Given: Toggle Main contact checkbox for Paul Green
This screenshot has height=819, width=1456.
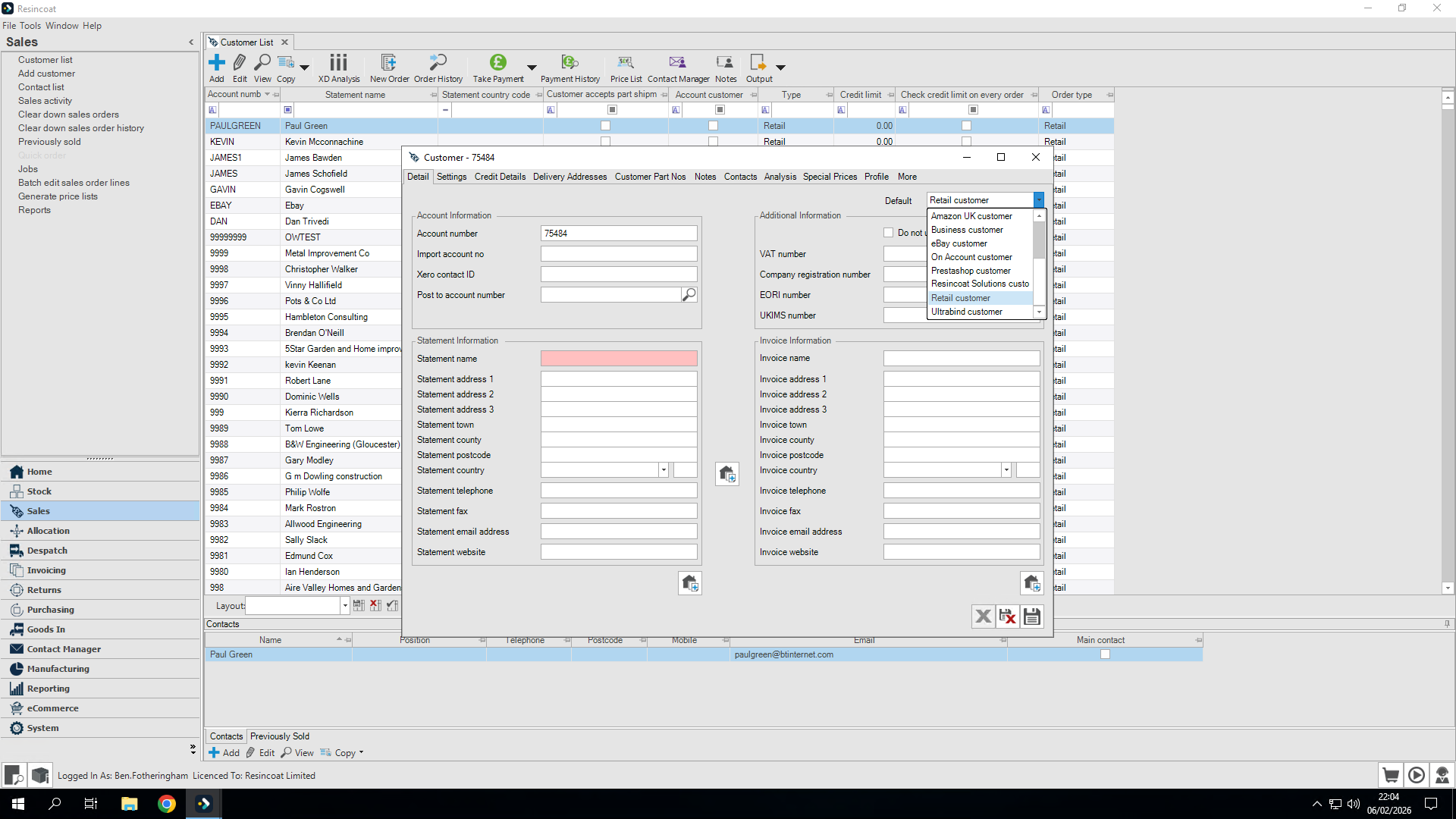Looking at the screenshot, I should pos(1105,654).
